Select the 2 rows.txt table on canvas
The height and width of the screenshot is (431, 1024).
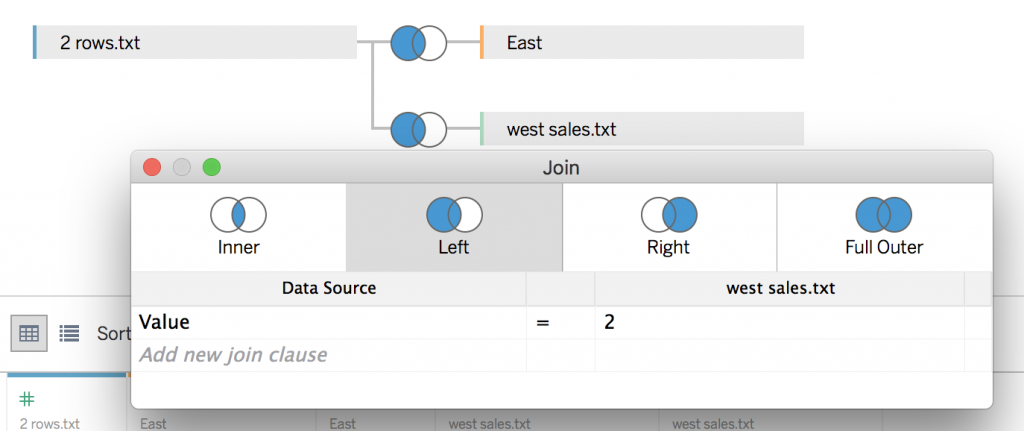(x=195, y=42)
